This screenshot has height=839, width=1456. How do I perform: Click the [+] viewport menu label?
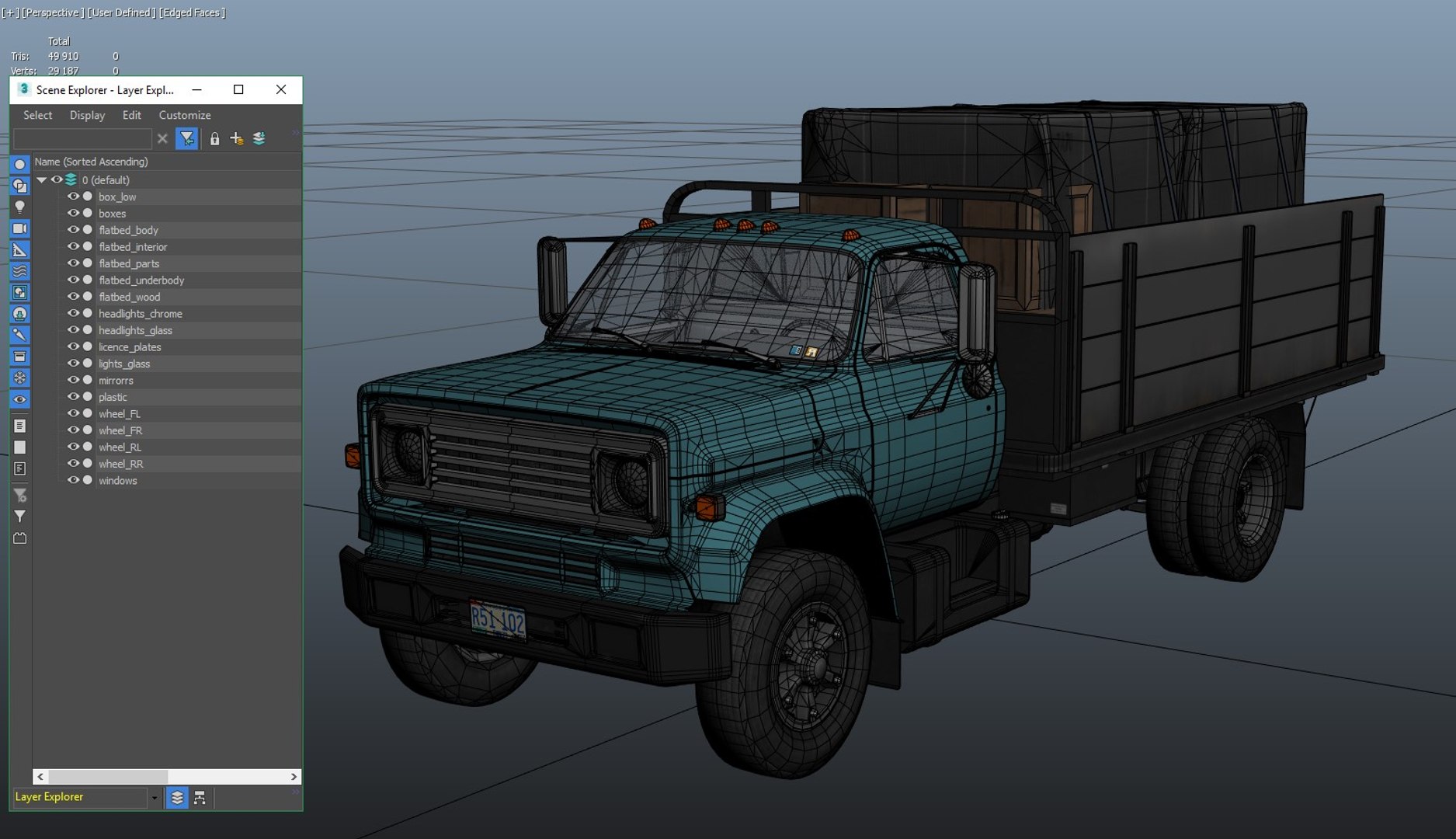tap(11, 12)
